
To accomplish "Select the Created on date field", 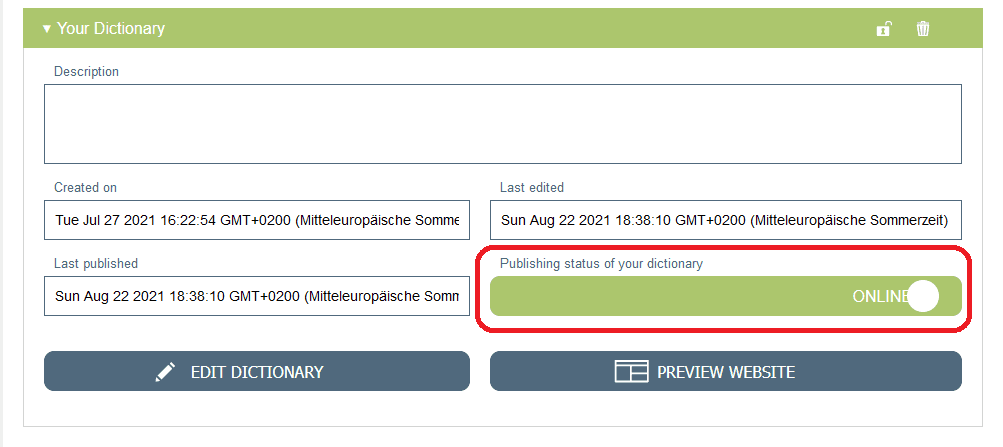I will click(256, 220).
